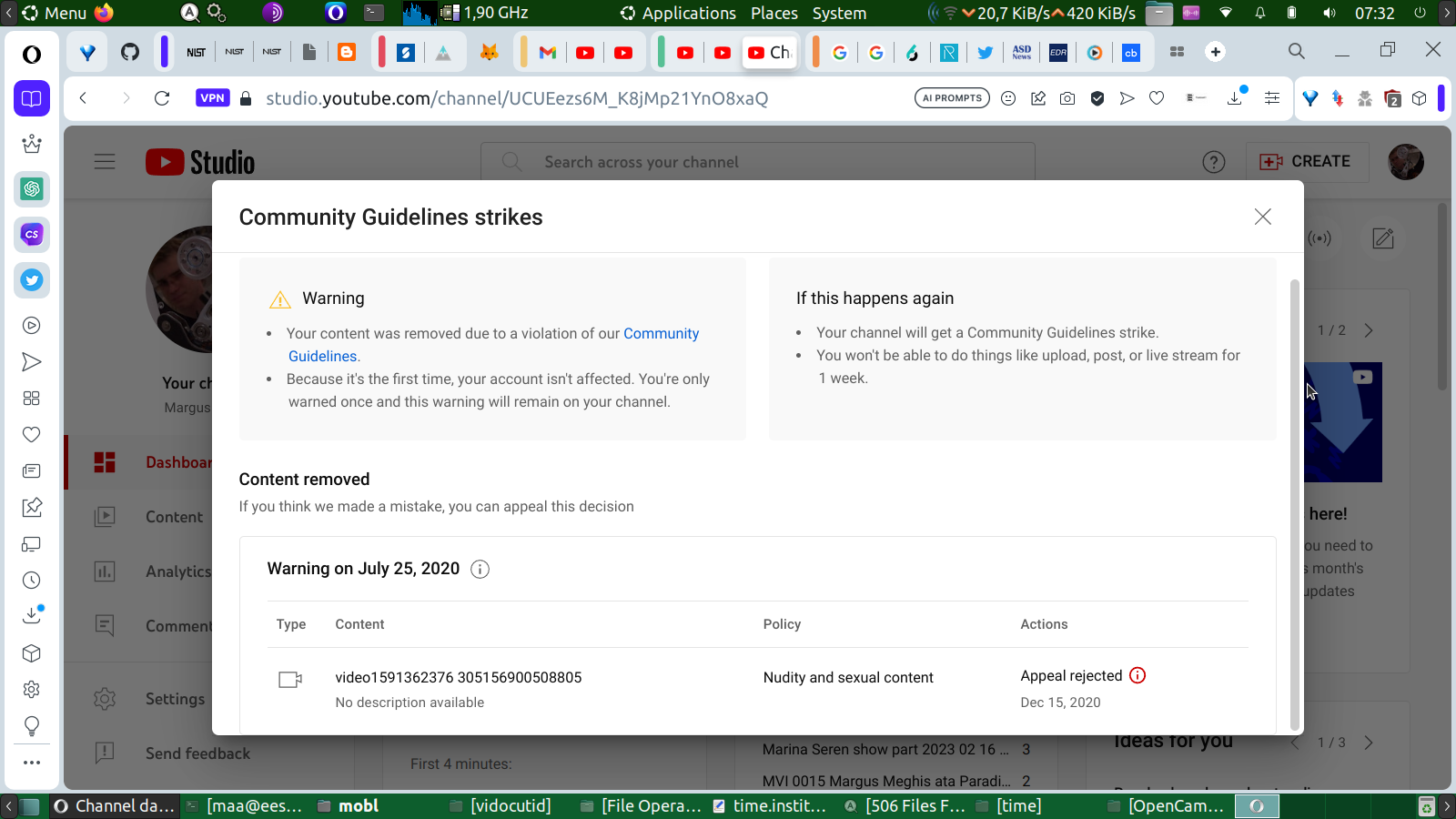
Task: Click info icon beside Warning on July 25, 2020
Action: (480, 569)
